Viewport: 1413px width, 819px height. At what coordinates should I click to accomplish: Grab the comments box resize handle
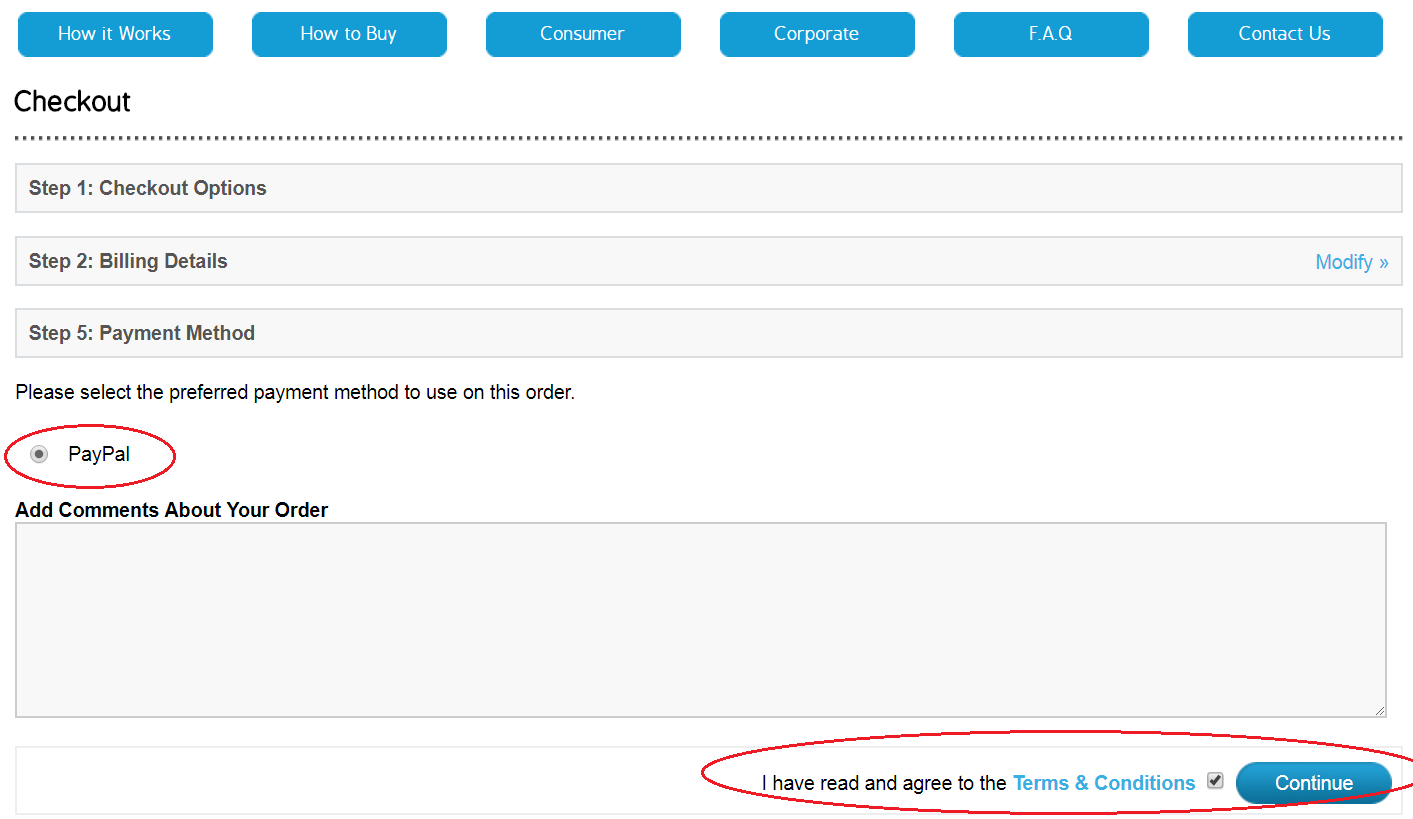tap(1379, 709)
